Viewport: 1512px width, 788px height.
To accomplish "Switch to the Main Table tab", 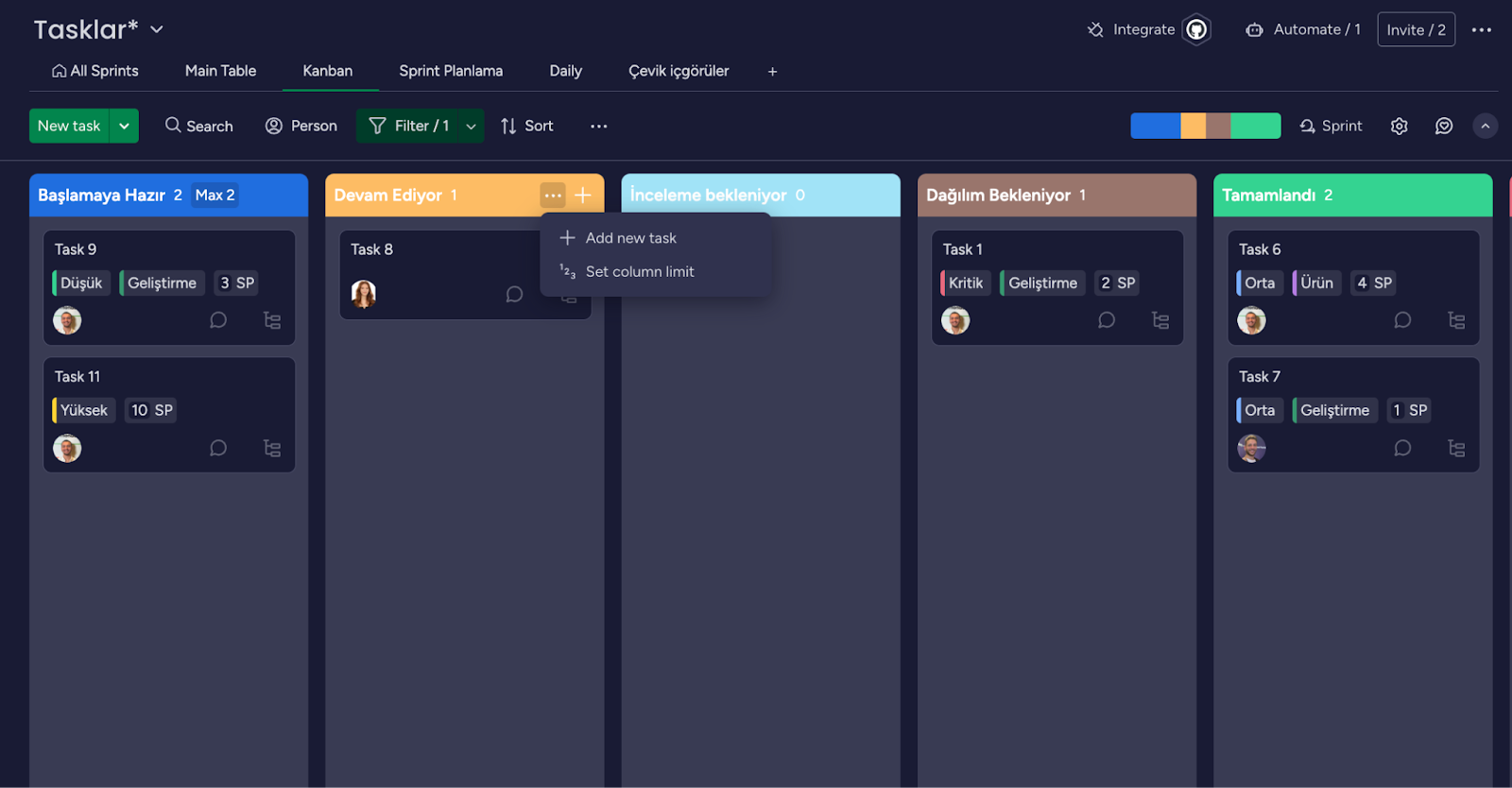I will point(220,71).
